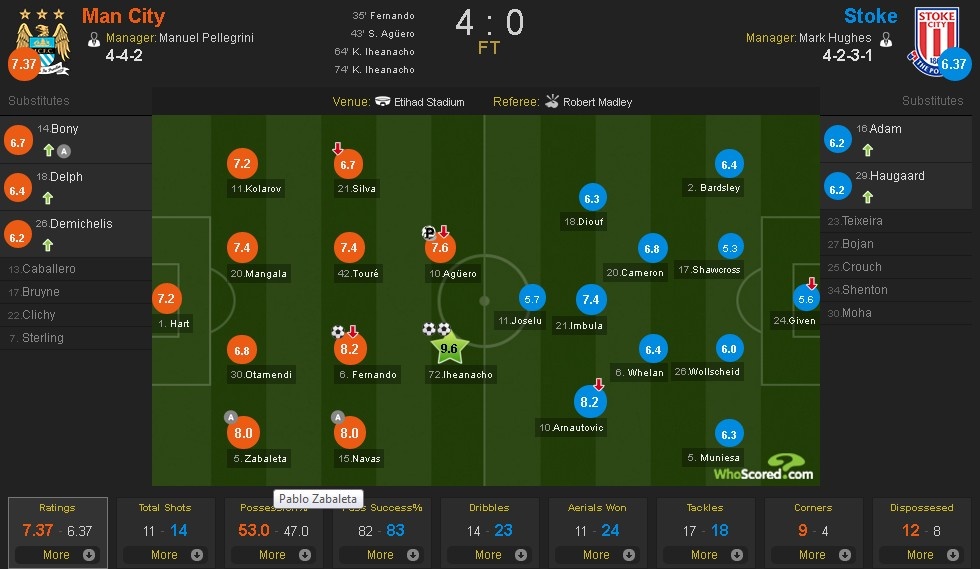980x569 pixels.
Task: Click Arnautovic's 8.2 rating circle
Action: point(589,402)
